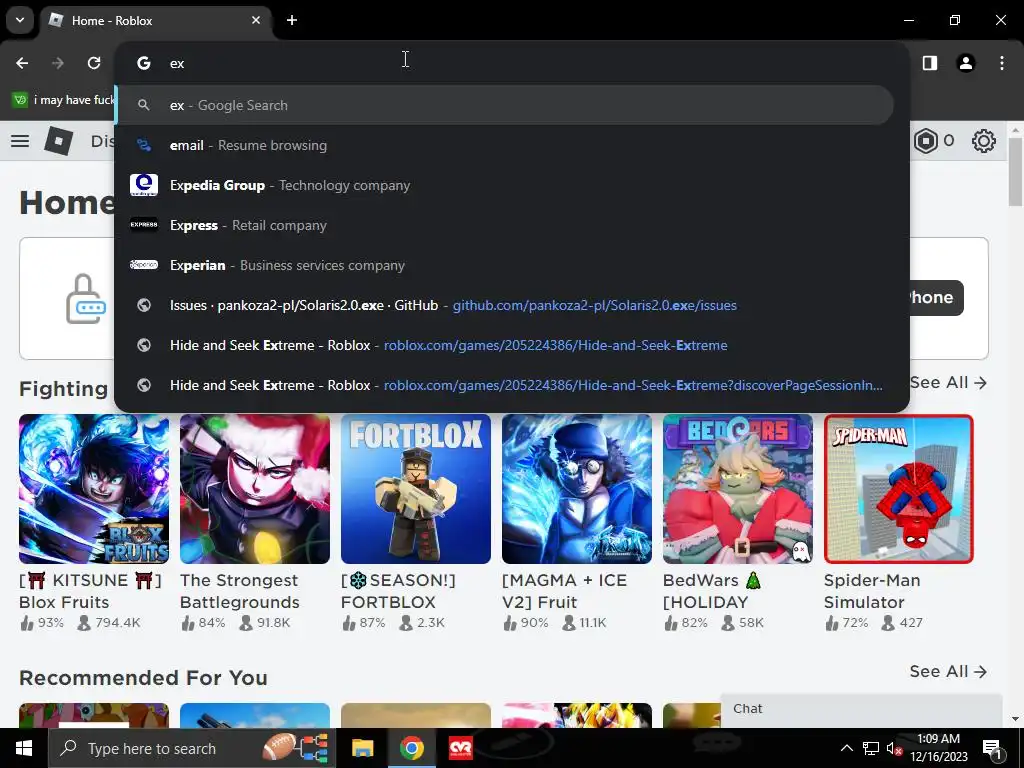Open the tab search dropdown arrow
Image resolution: width=1024 pixels, height=768 pixels.
(x=20, y=20)
